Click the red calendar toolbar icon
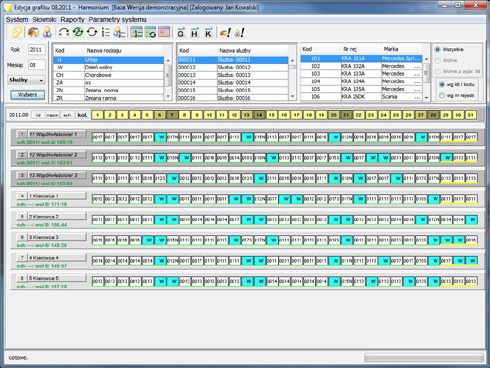Screen dimensions: 490x368 pos(164,32)
